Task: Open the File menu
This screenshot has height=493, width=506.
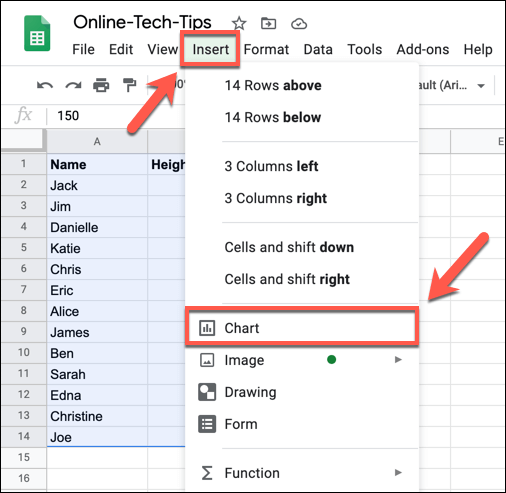Action: tap(83, 49)
